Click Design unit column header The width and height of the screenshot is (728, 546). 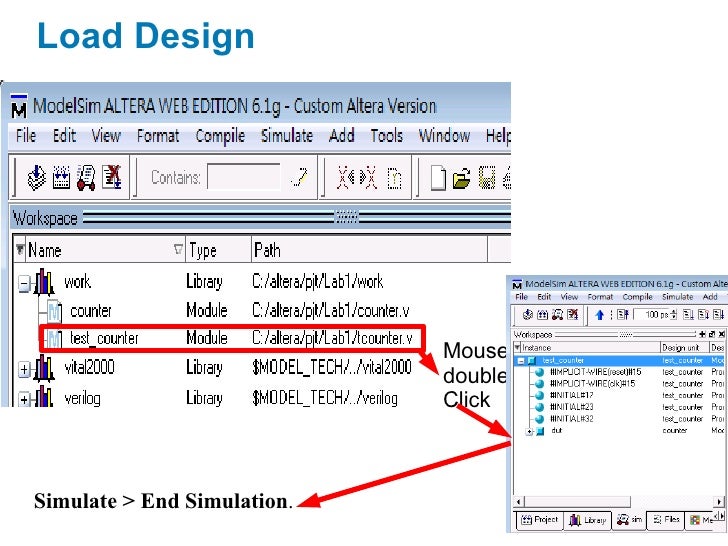click(x=685, y=347)
